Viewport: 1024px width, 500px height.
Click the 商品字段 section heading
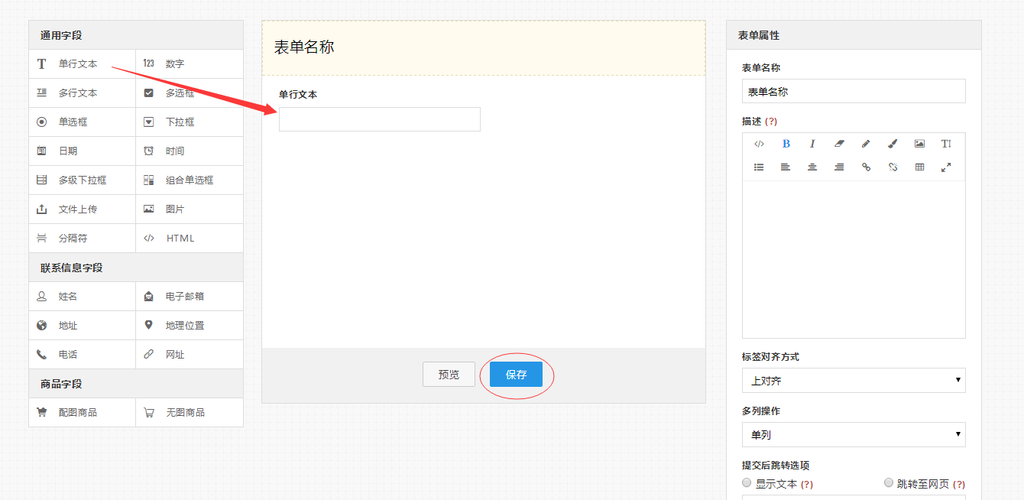(x=61, y=384)
